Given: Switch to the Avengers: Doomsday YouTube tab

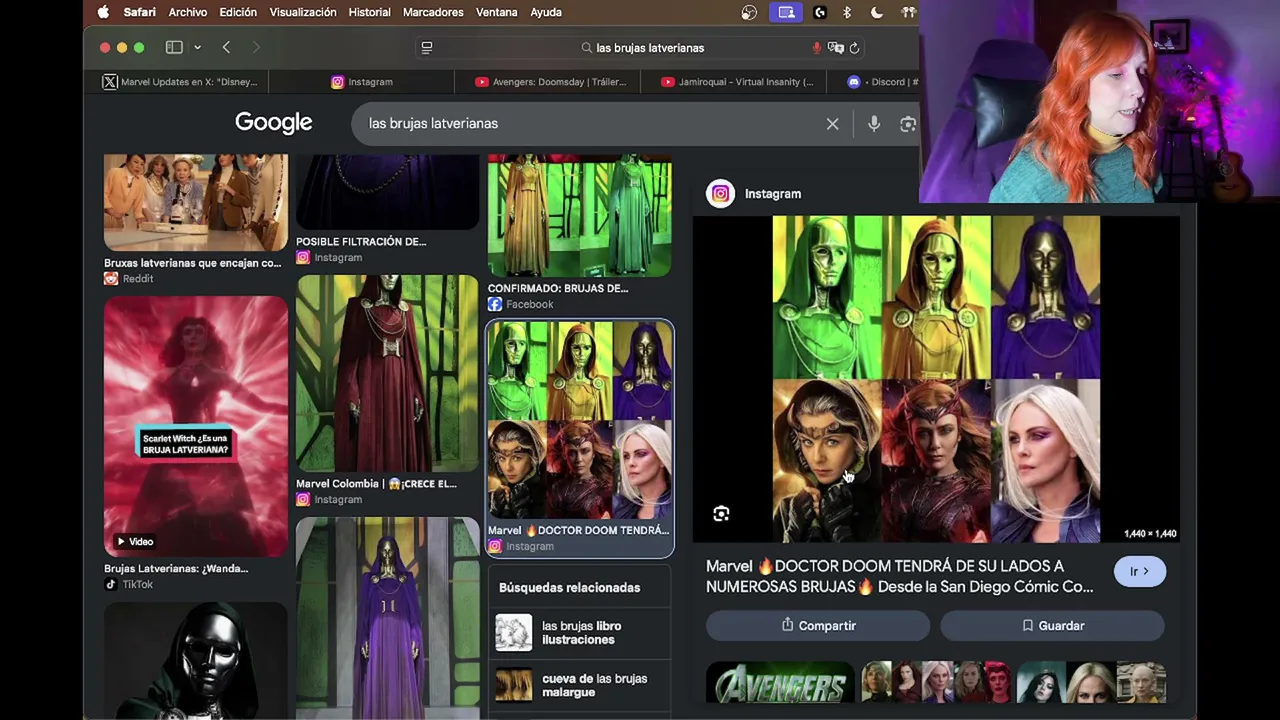Looking at the screenshot, I should click(548, 82).
